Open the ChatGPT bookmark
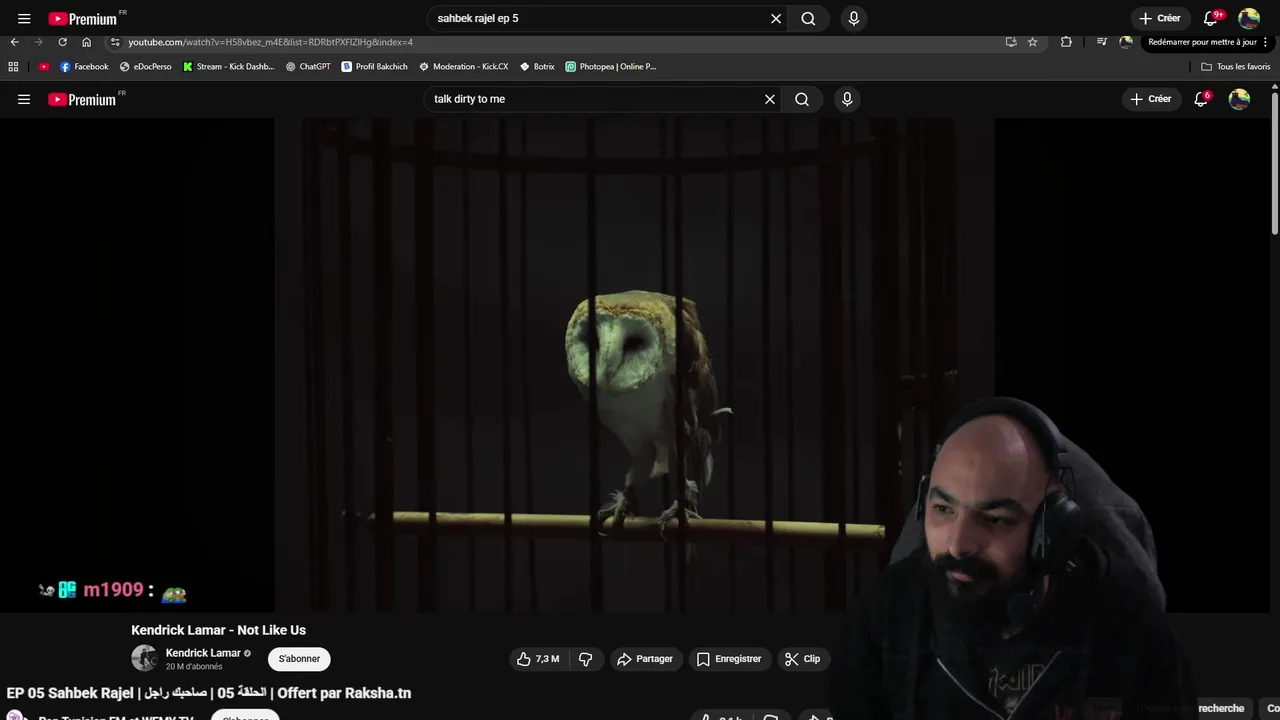 pos(308,67)
